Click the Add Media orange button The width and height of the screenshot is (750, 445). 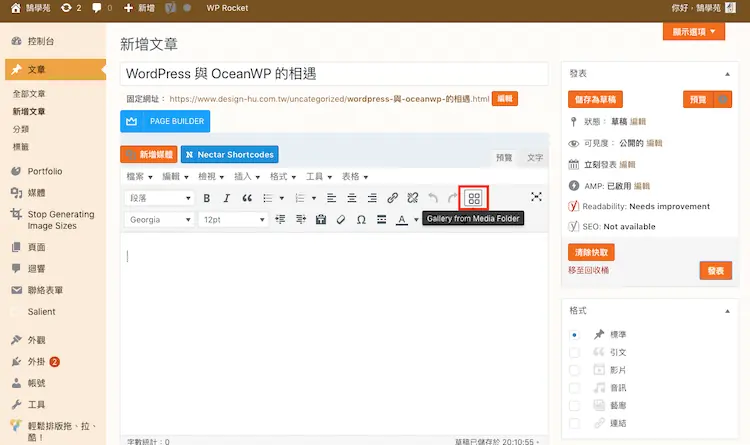point(149,155)
